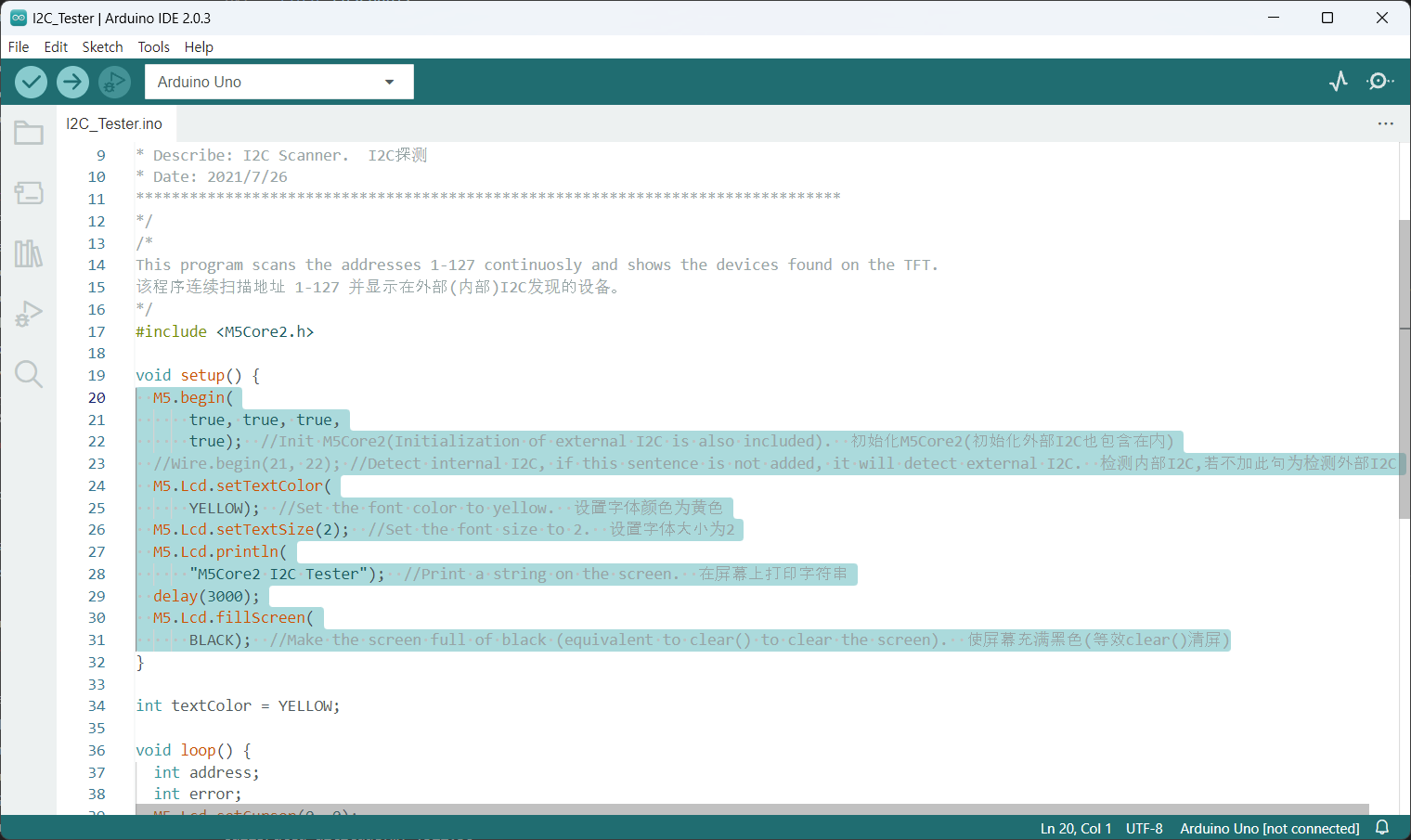
Task: Click the UTF-8 encoding status entry
Action: coord(1145,828)
